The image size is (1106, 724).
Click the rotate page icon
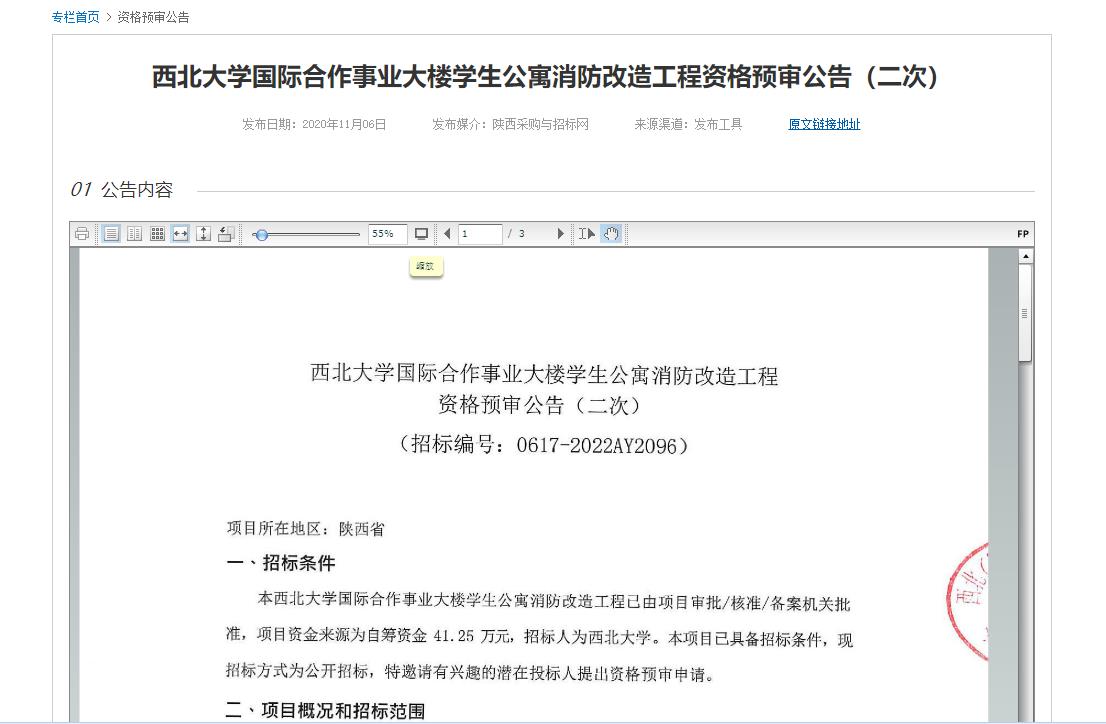click(x=226, y=234)
